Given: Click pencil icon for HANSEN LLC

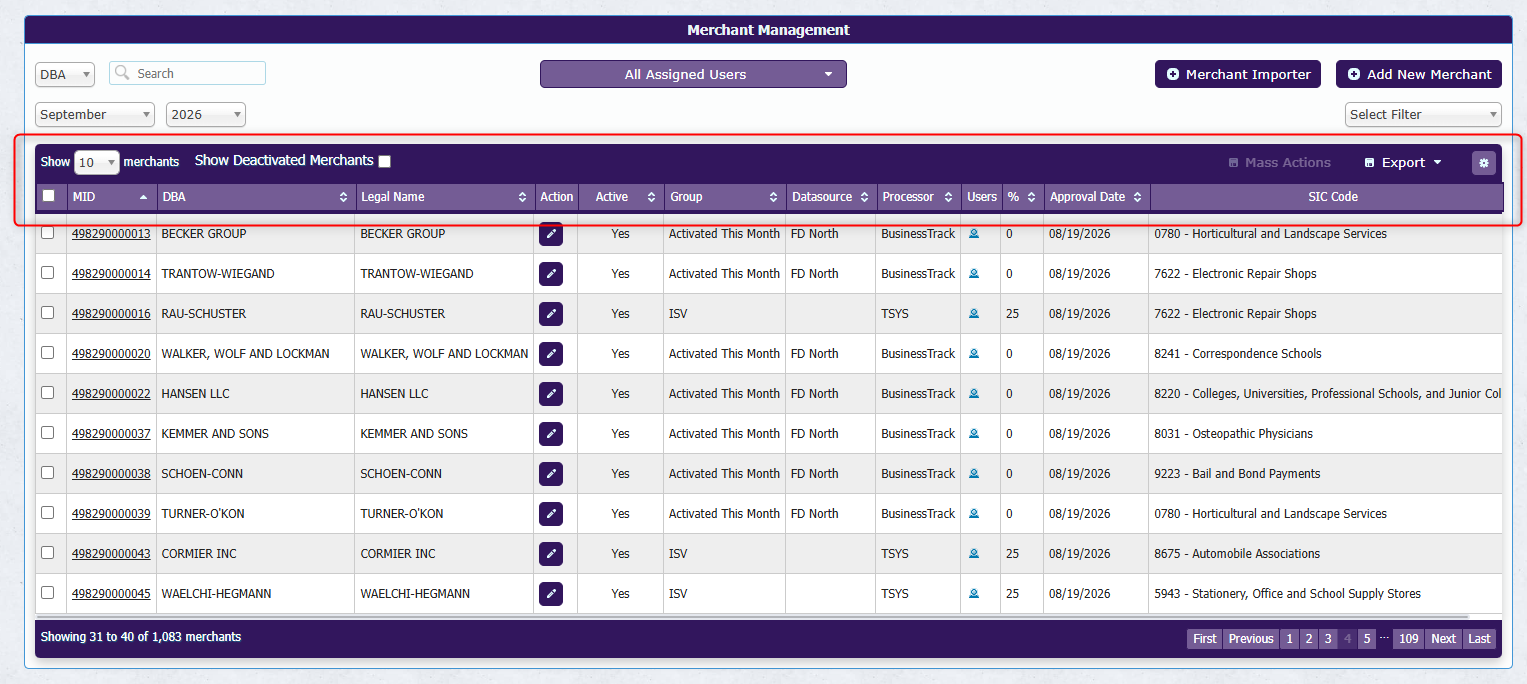Looking at the screenshot, I should coord(551,394).
